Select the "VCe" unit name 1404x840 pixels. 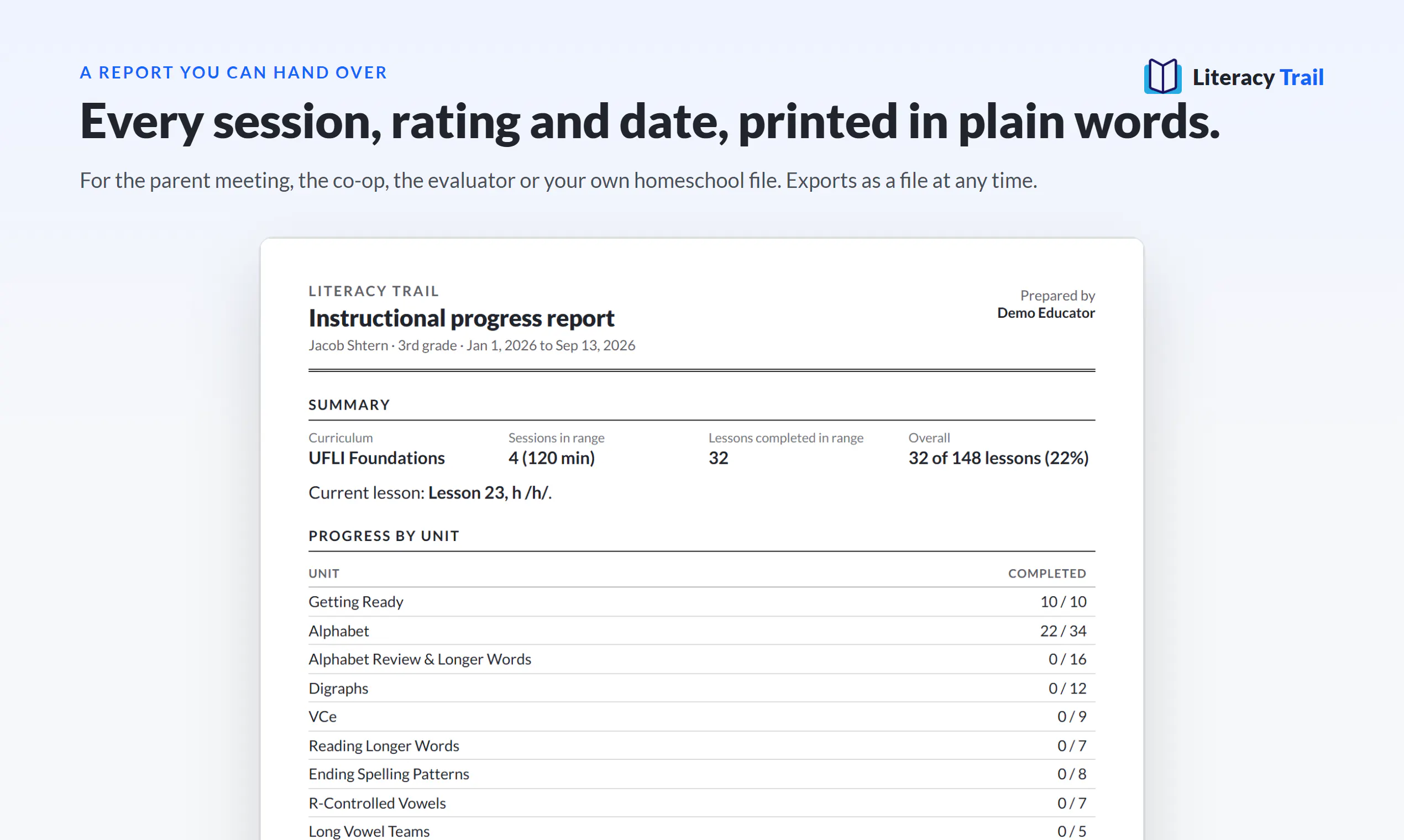click(x=322, y=717)
